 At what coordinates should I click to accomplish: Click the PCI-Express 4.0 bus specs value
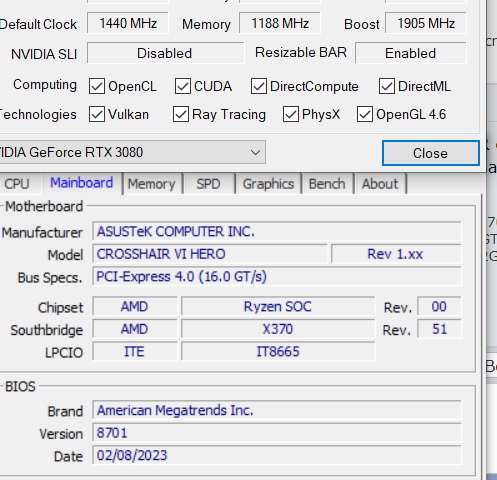(x=277, y=277)
